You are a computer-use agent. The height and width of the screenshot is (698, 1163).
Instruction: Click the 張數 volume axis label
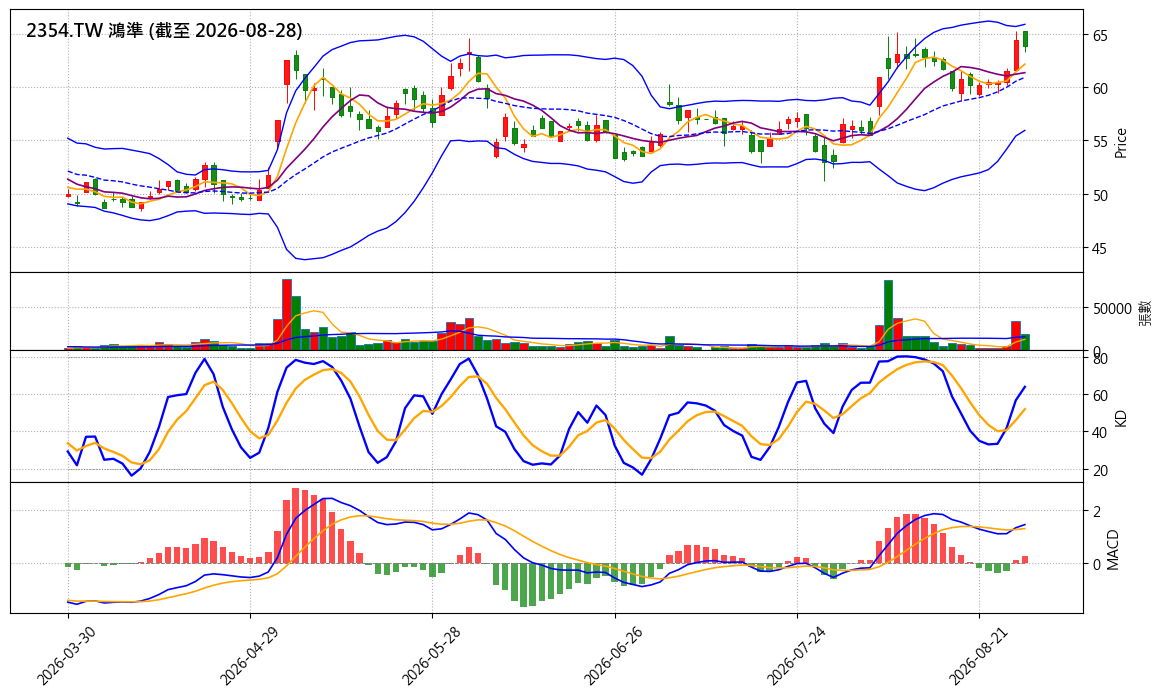[x=1145, y=312]
